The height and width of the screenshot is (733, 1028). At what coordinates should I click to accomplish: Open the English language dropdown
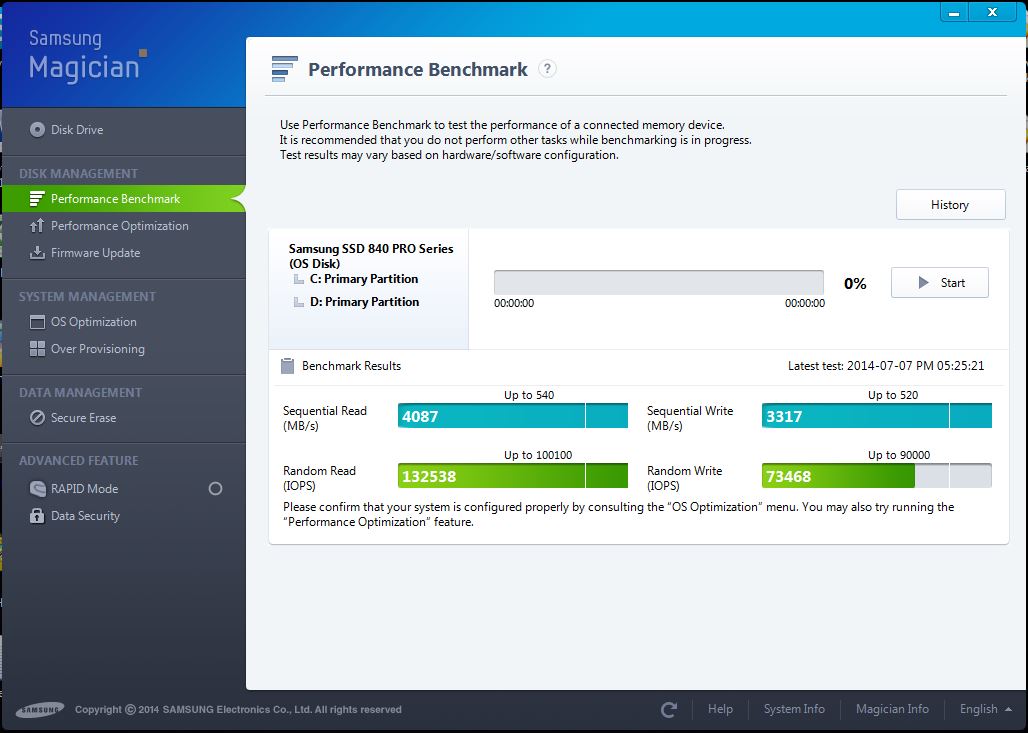point(986,709)
